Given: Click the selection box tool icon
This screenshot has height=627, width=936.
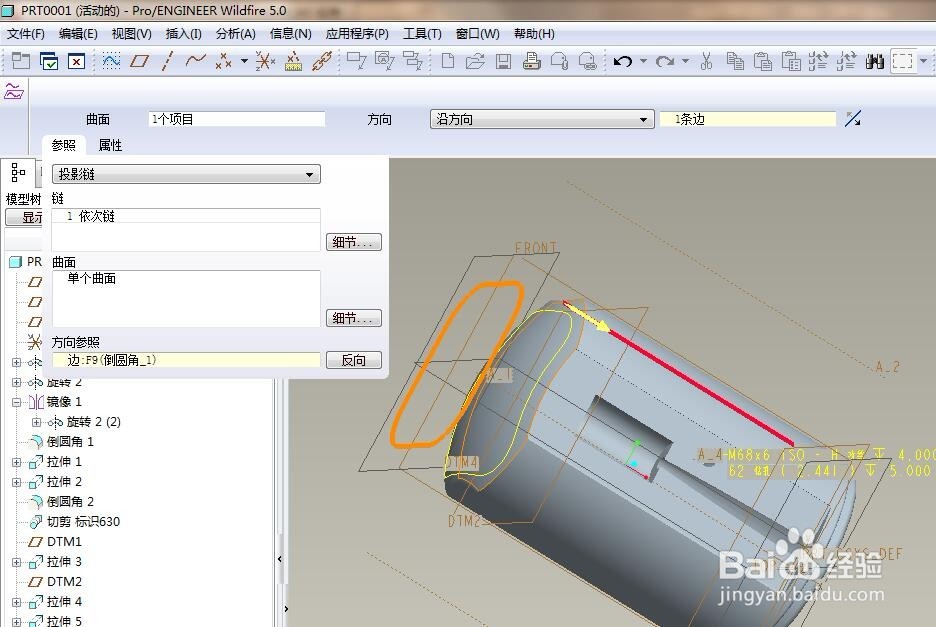Looking at the screenshot, I should point(903,61).
